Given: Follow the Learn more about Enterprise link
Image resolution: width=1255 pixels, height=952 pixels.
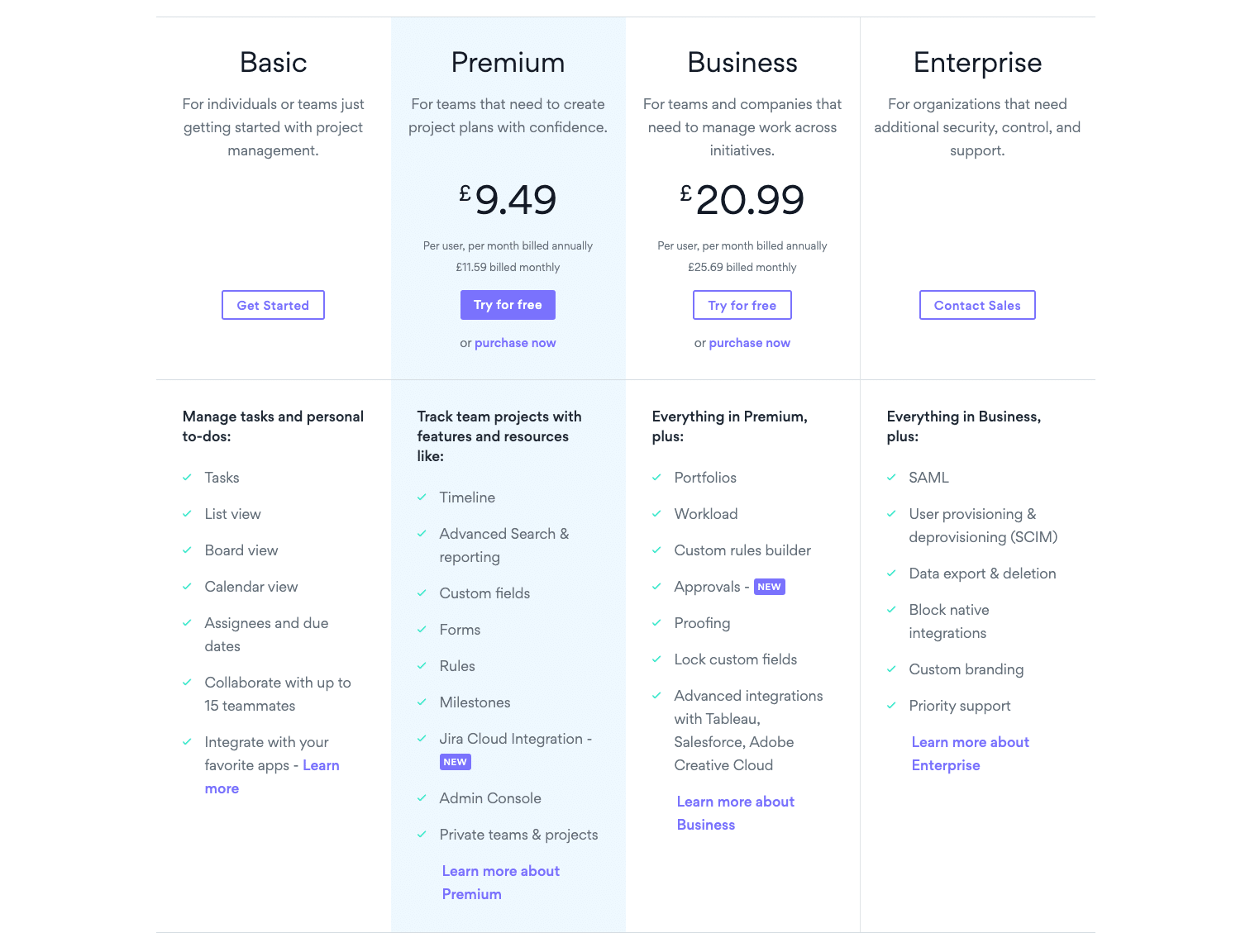Looking at the screenshot, I should (971, 754).
